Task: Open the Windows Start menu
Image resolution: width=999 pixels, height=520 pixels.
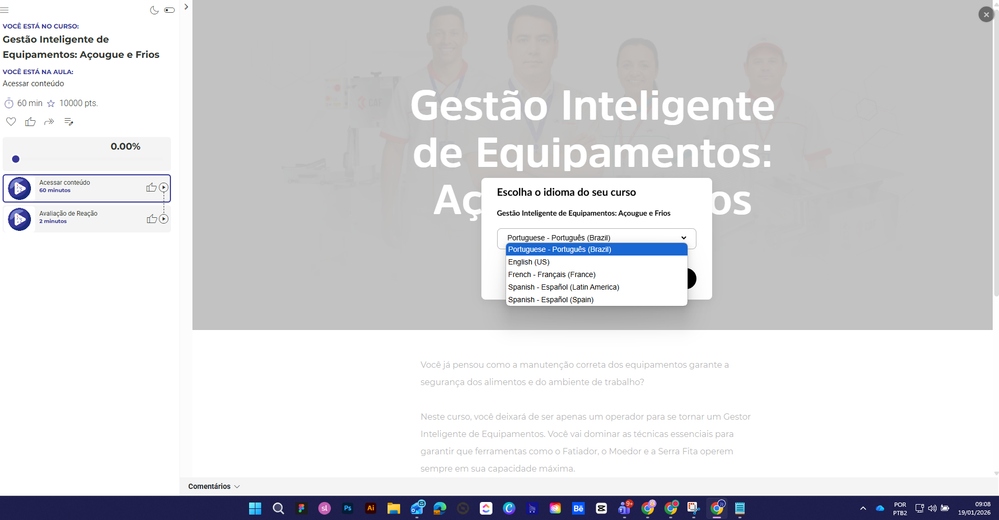Action: (x=255, y=508)
